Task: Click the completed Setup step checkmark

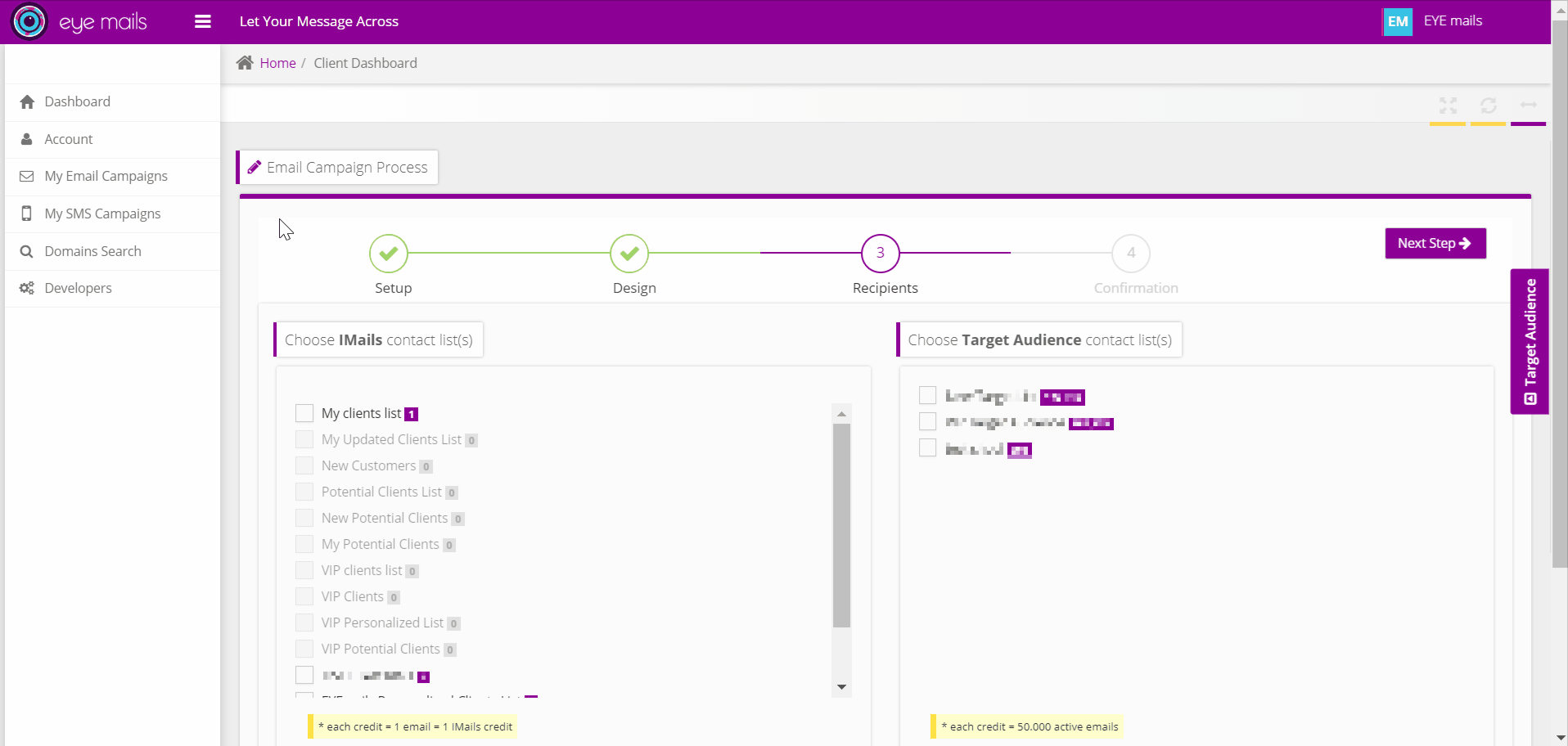Action: (389, 254)
